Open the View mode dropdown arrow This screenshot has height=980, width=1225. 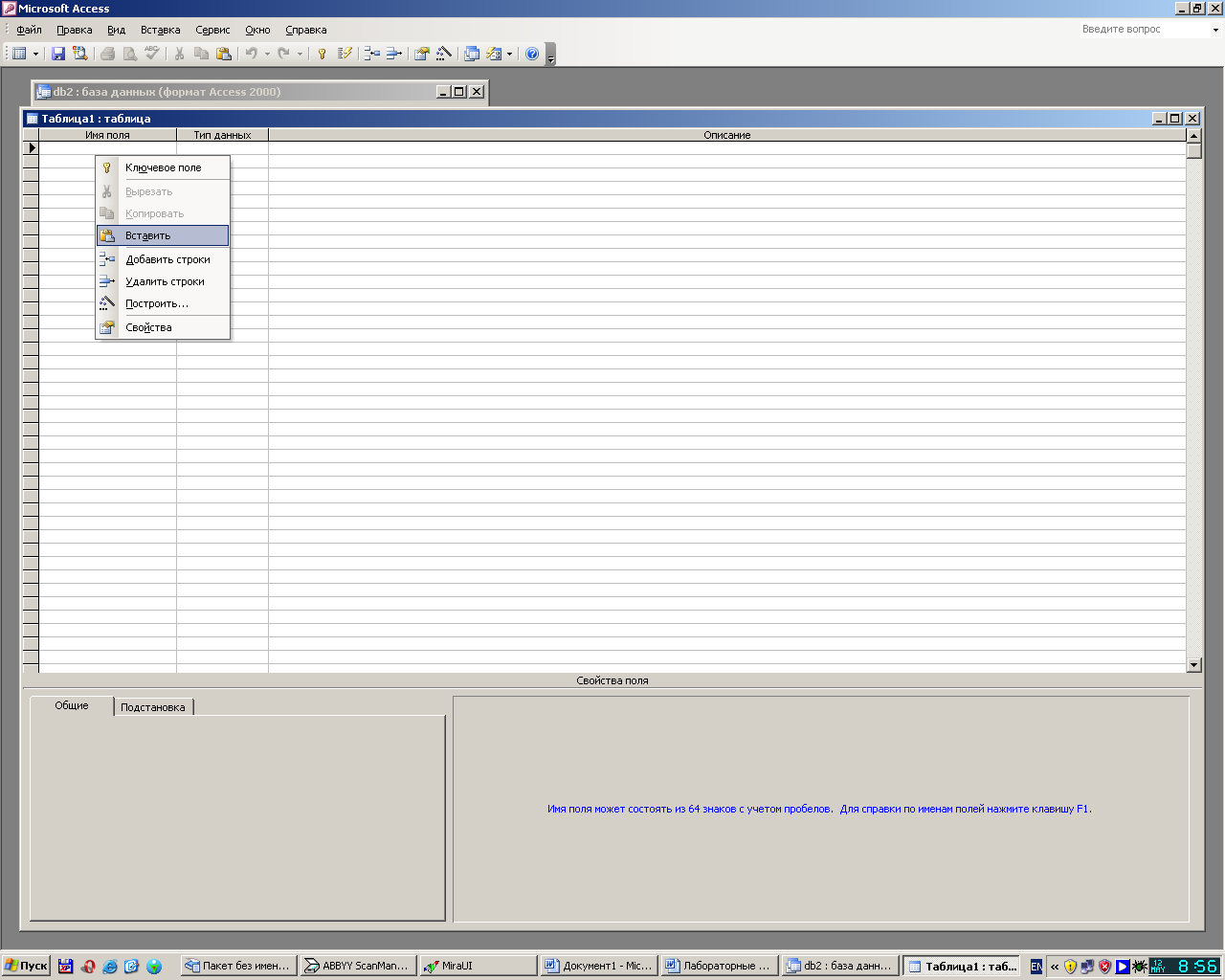click(x=35, y=54)
